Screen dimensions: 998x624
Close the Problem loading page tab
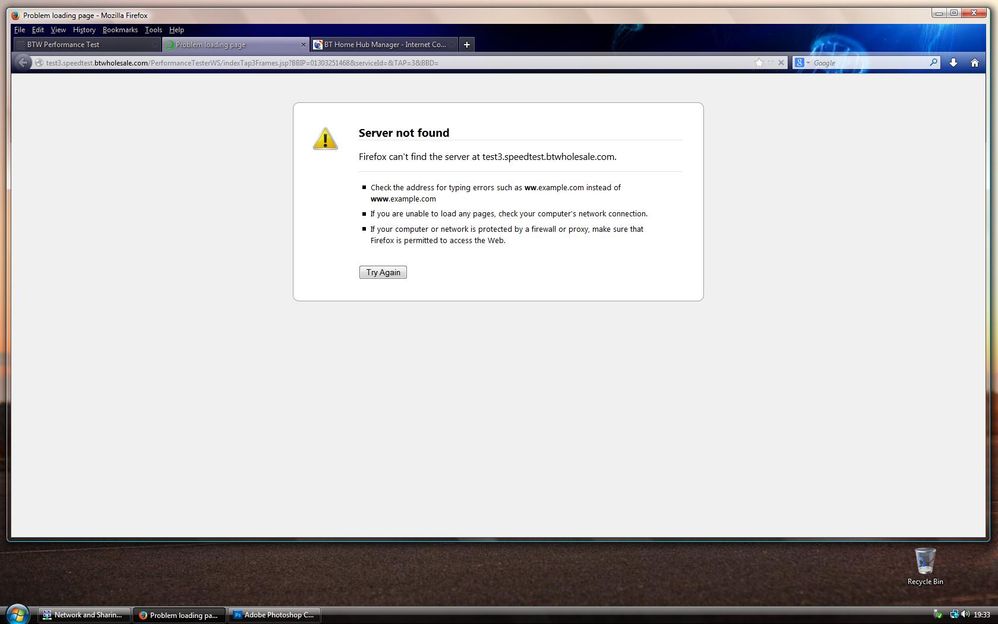tap(303, 45)
